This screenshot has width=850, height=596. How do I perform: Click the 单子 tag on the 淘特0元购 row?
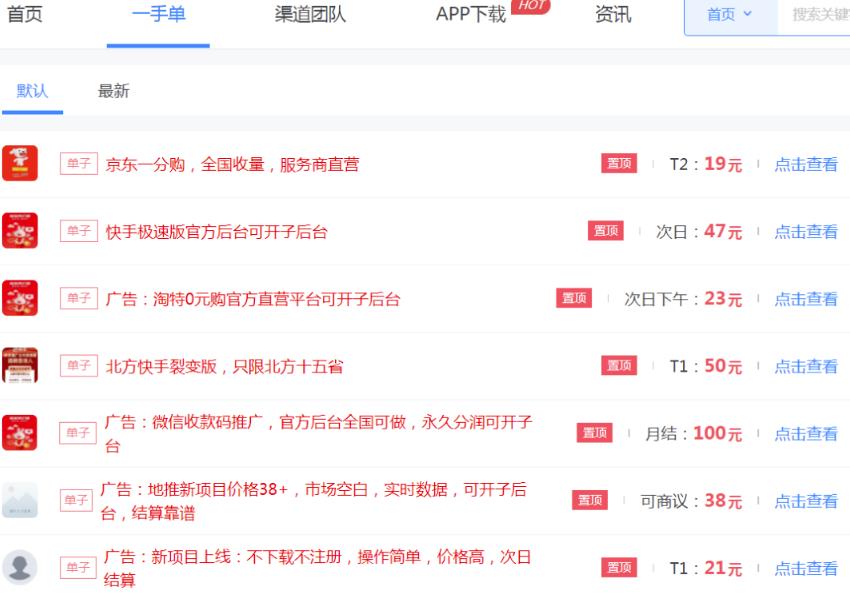coord(78,298)
